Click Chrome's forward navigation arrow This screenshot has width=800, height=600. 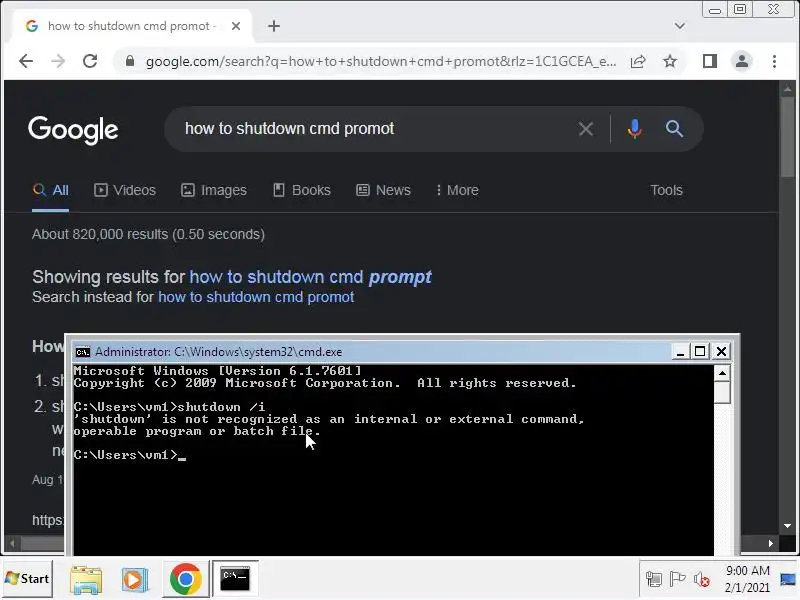click(58, 62)
